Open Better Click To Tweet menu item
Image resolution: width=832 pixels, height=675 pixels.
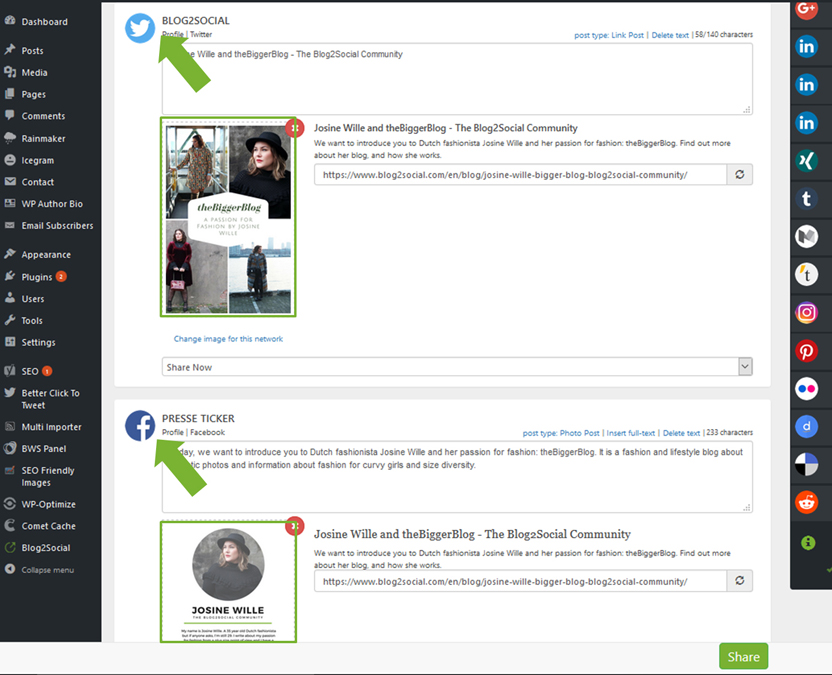(50, 399)
